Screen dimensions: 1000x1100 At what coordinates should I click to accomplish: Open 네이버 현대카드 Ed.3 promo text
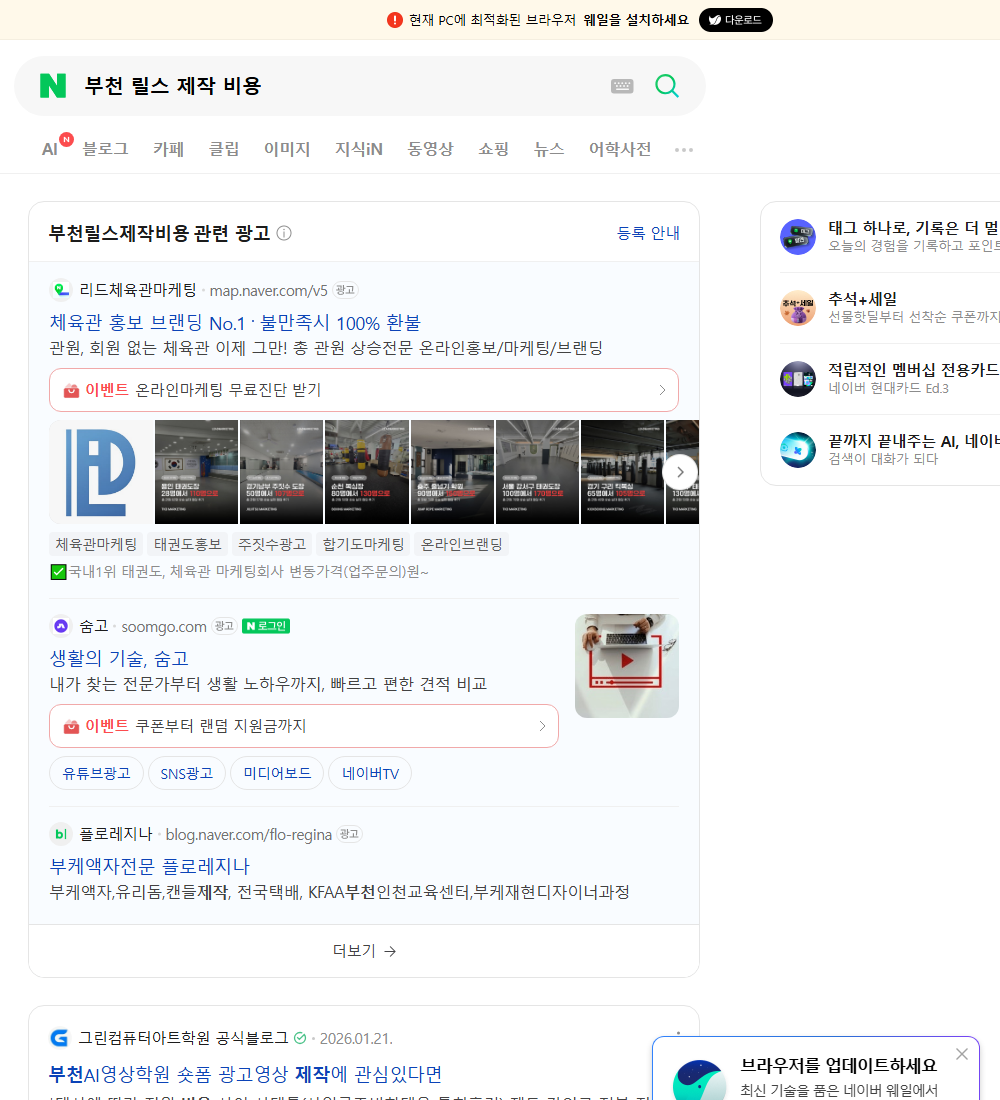point(888,388)
